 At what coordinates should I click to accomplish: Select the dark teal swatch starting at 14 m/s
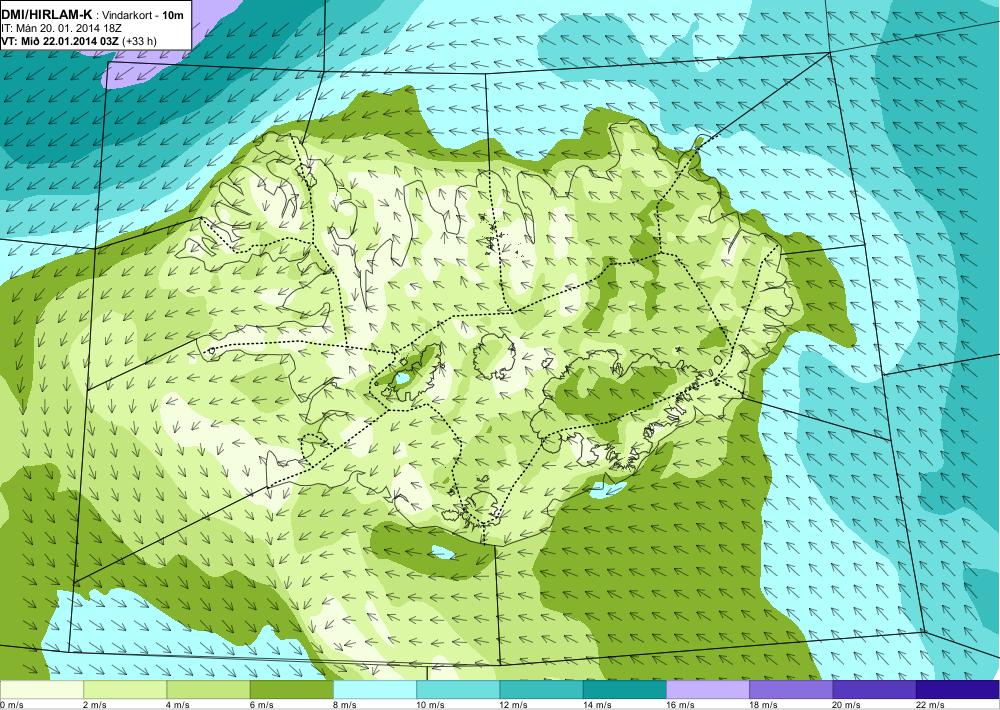[624, 690]
